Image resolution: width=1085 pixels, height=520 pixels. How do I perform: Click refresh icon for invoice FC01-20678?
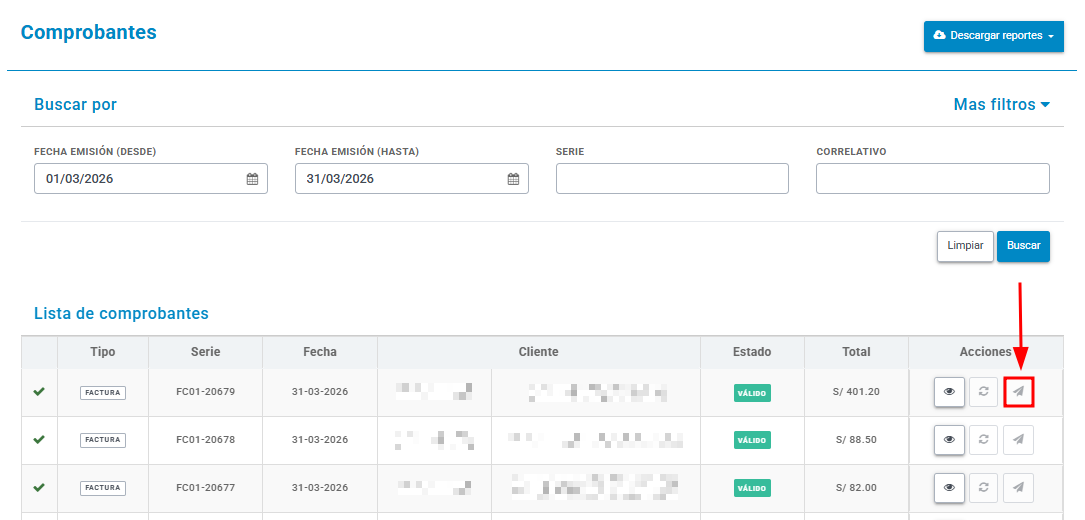tap(983, 440)
